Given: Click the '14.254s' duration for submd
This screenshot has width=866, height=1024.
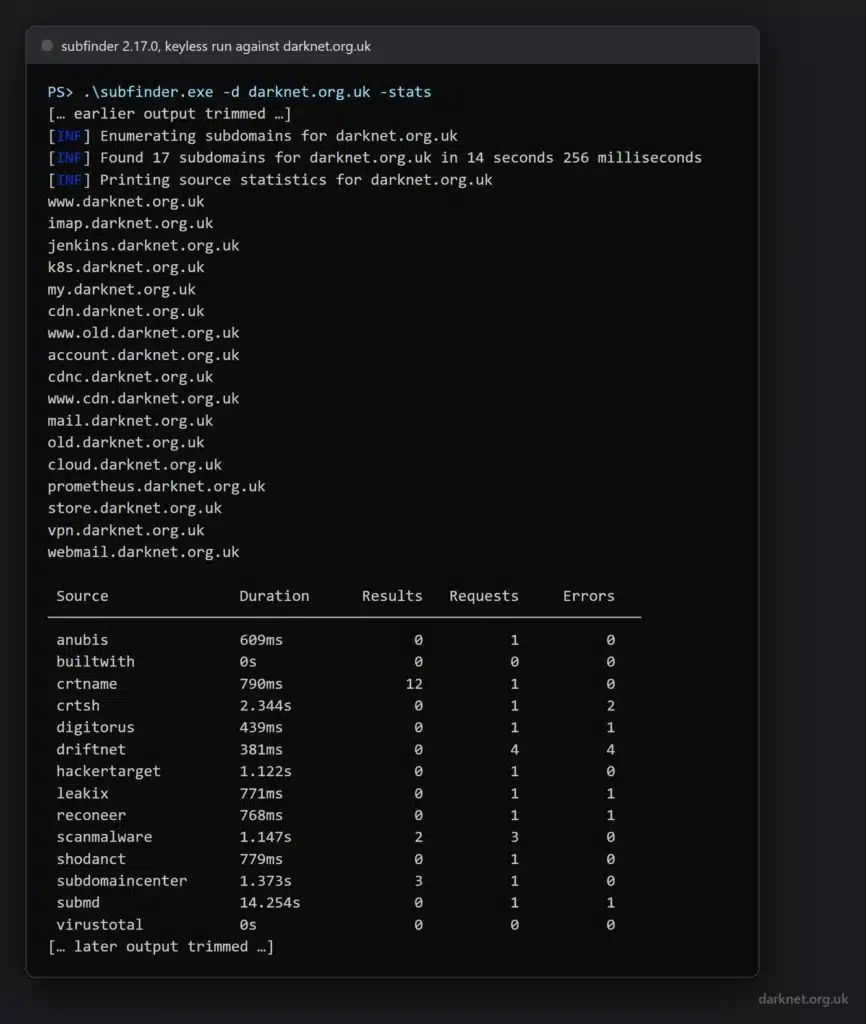Looking at the screenshot, I should (270, 903).
